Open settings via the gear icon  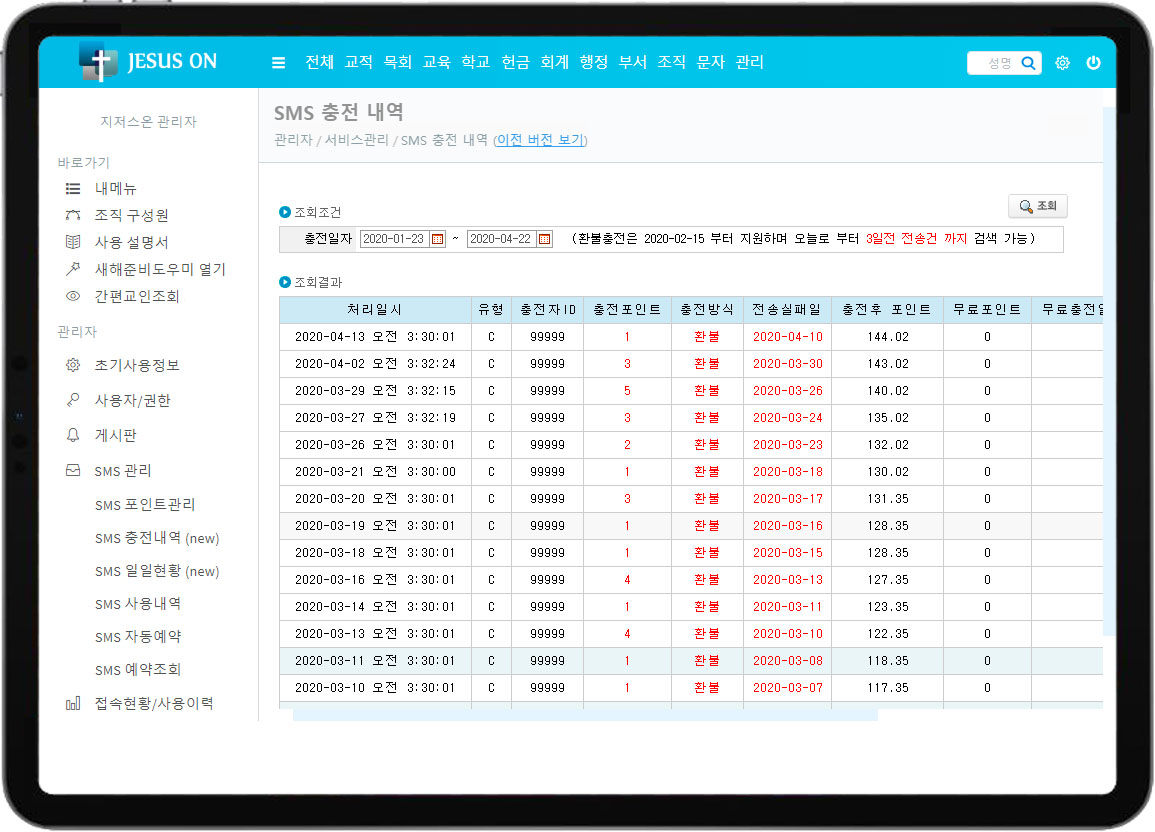point(1062,63)
